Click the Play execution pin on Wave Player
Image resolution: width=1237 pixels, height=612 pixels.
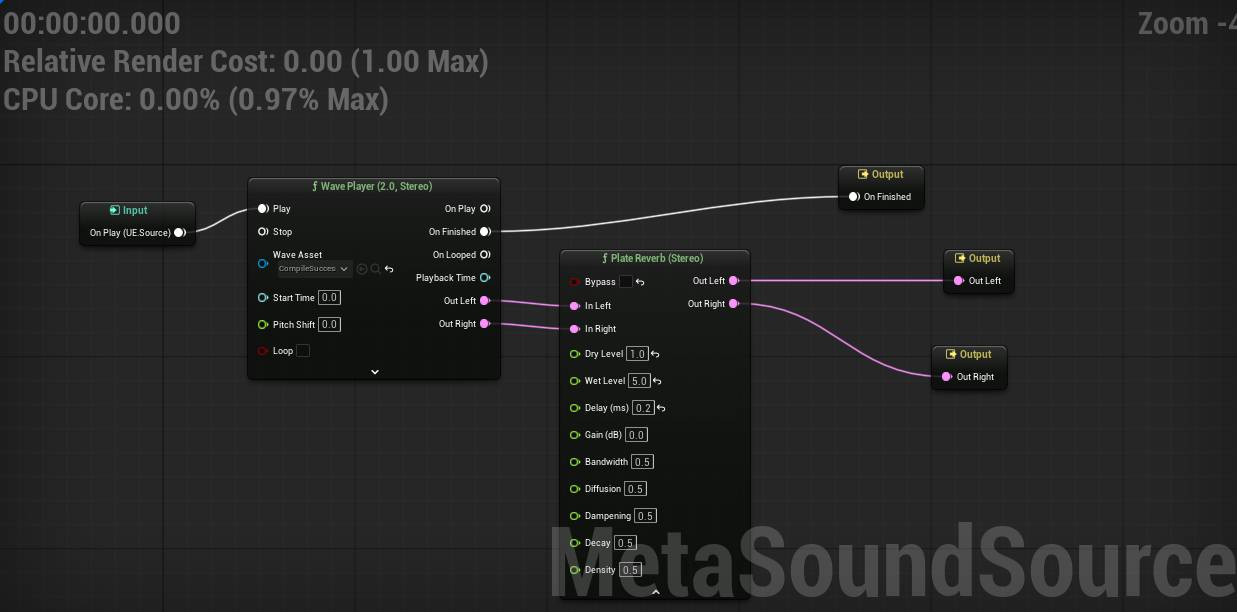[x=263, y=208]
